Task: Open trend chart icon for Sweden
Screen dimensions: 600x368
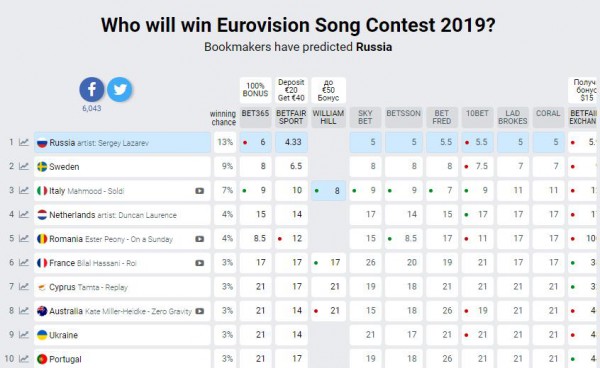Action: coord(24,166)
